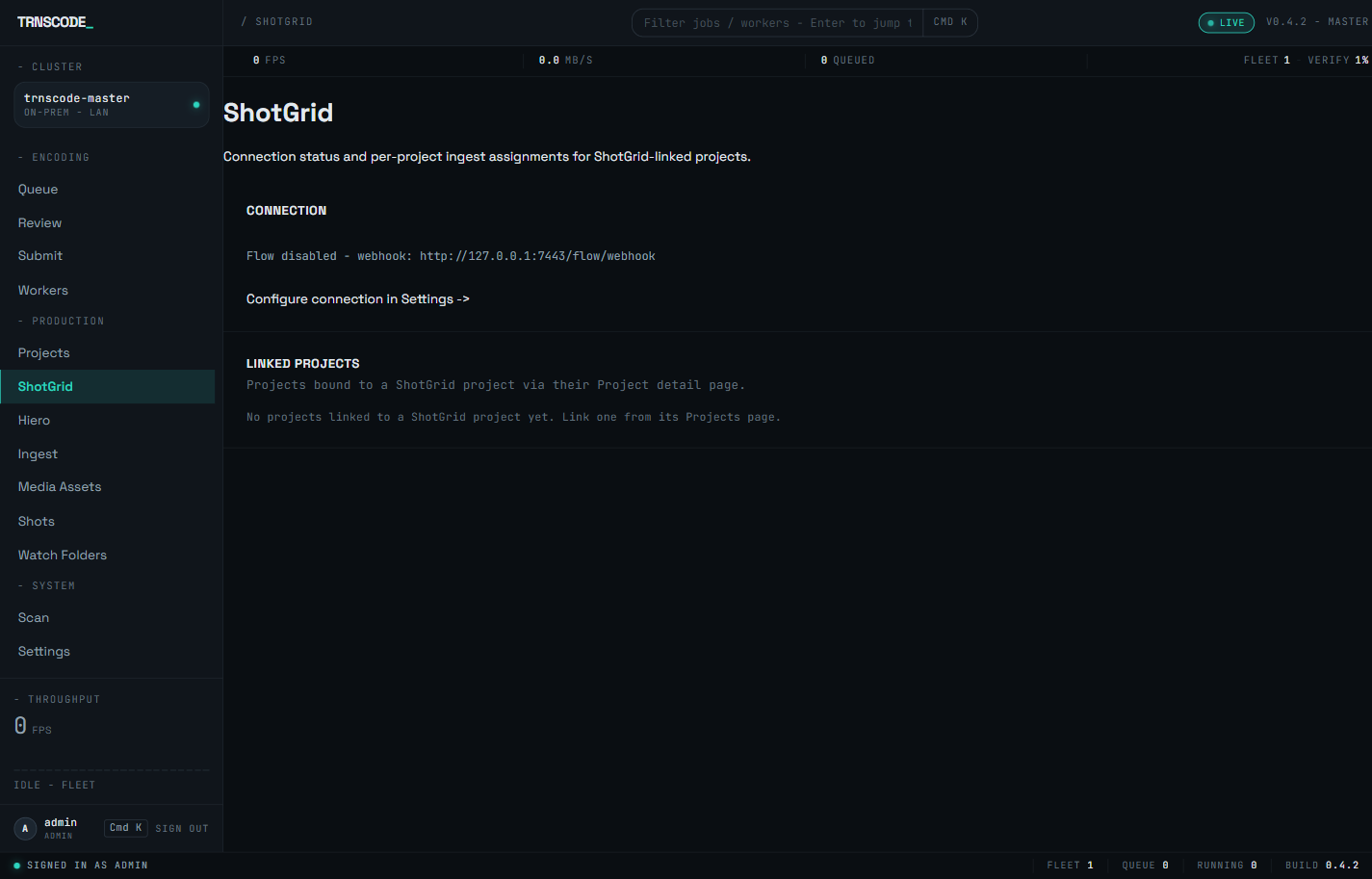This screenshot has height=879, width=1372.
Task: Click the admin avatar circle labeled A
Action: [25, 828]
